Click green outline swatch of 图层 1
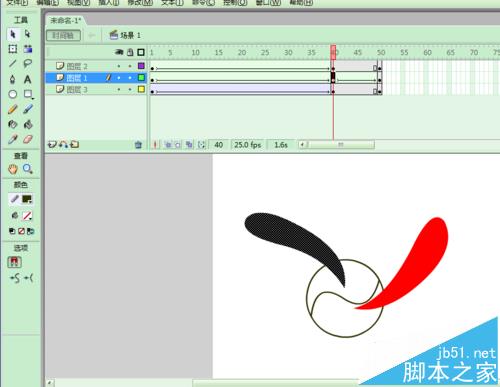Screen dimensions: 500x387 [x=141, y=78]
